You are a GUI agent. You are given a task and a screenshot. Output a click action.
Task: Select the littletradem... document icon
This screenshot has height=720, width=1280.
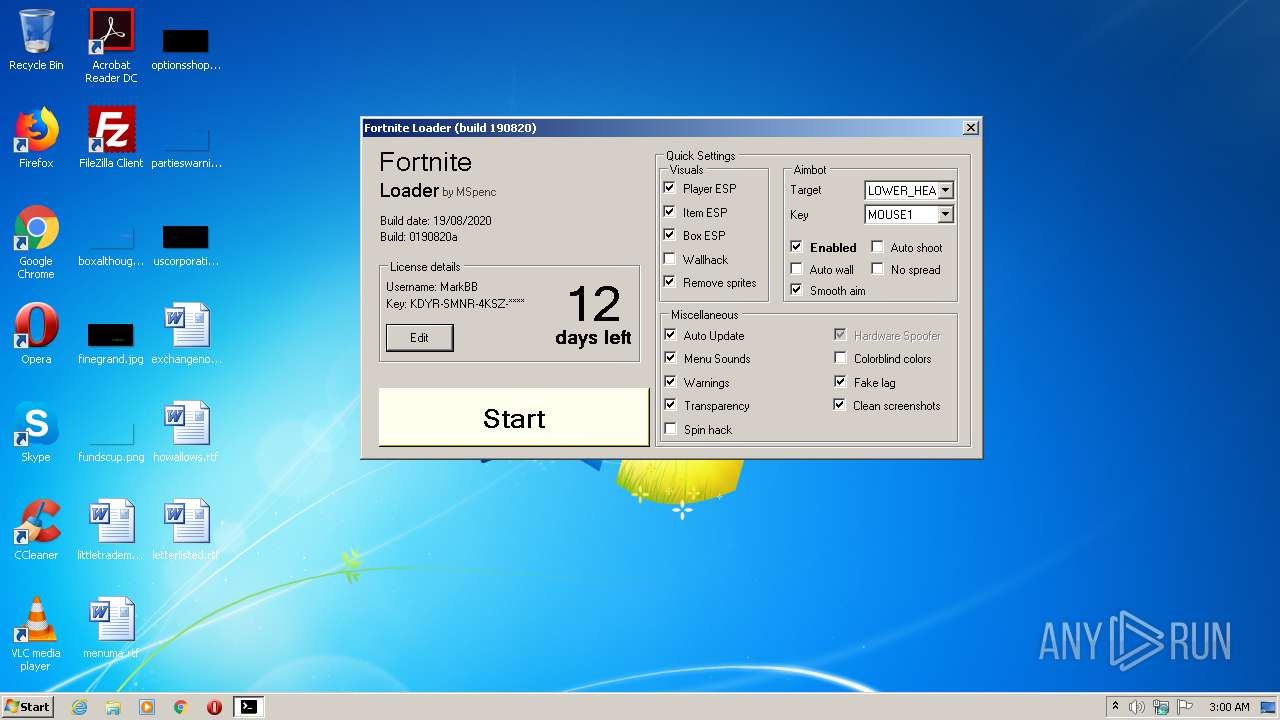(111, 530)
